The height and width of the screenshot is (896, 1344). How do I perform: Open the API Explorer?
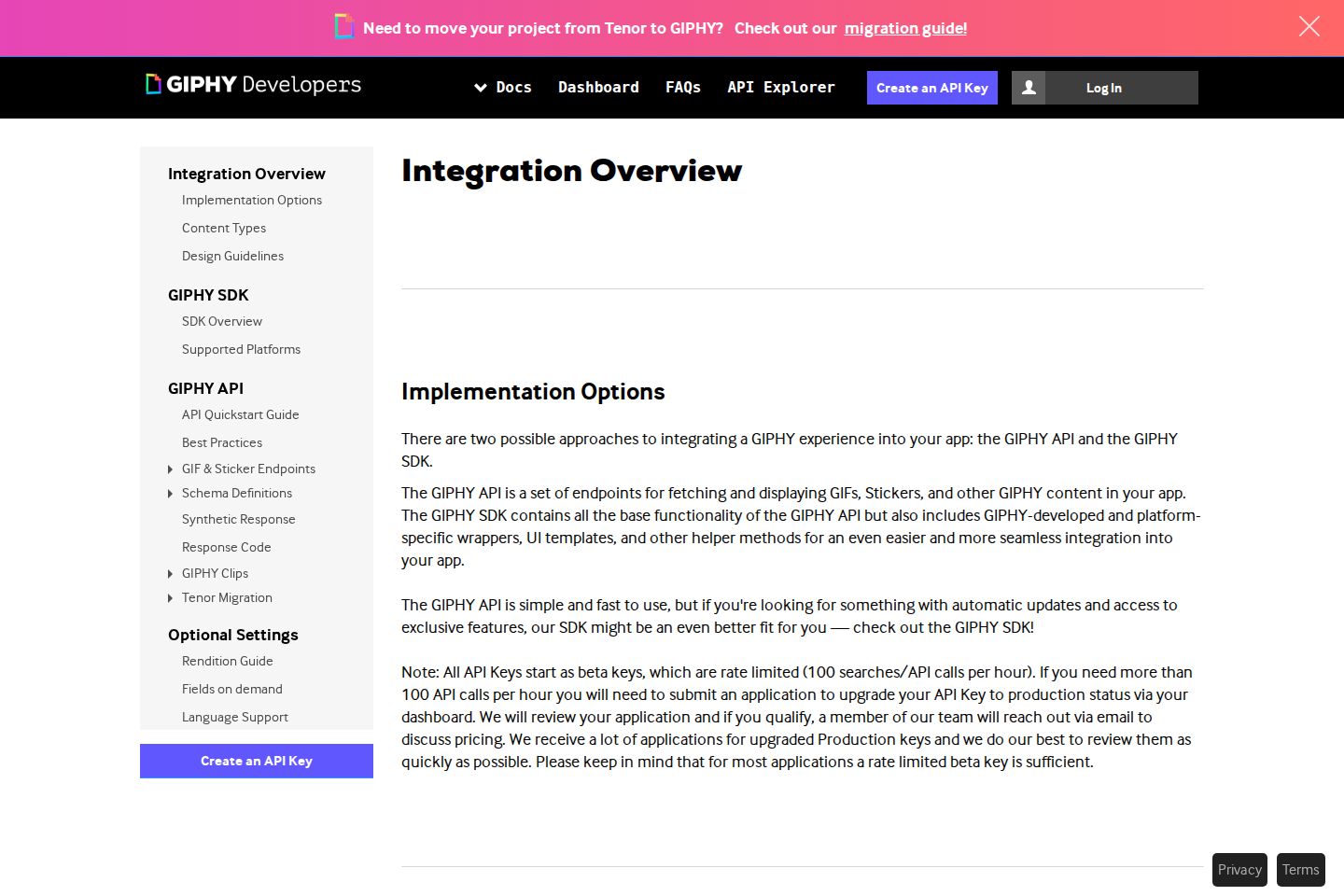tap(781, 87)
